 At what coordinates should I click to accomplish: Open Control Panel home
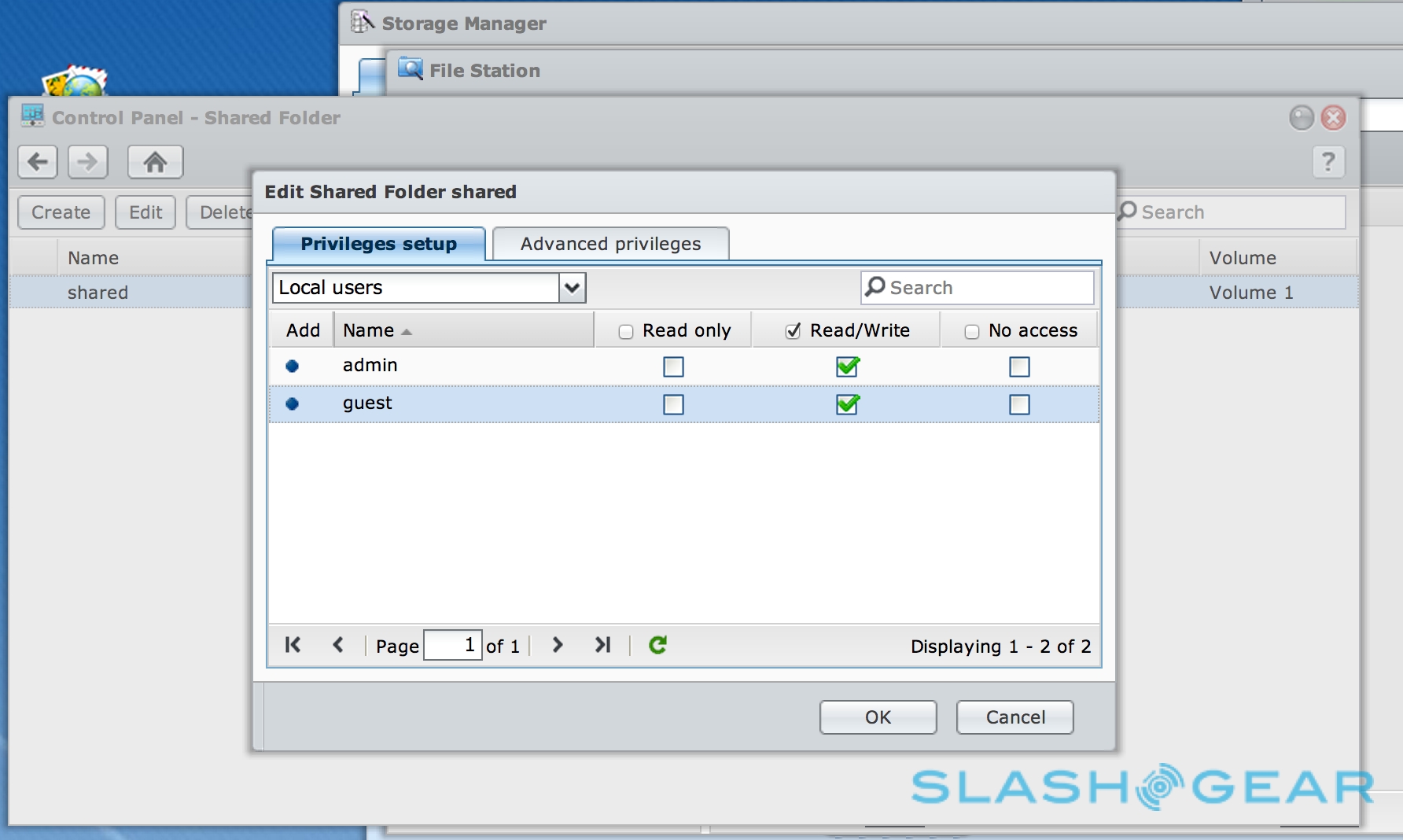pos(155,162)
